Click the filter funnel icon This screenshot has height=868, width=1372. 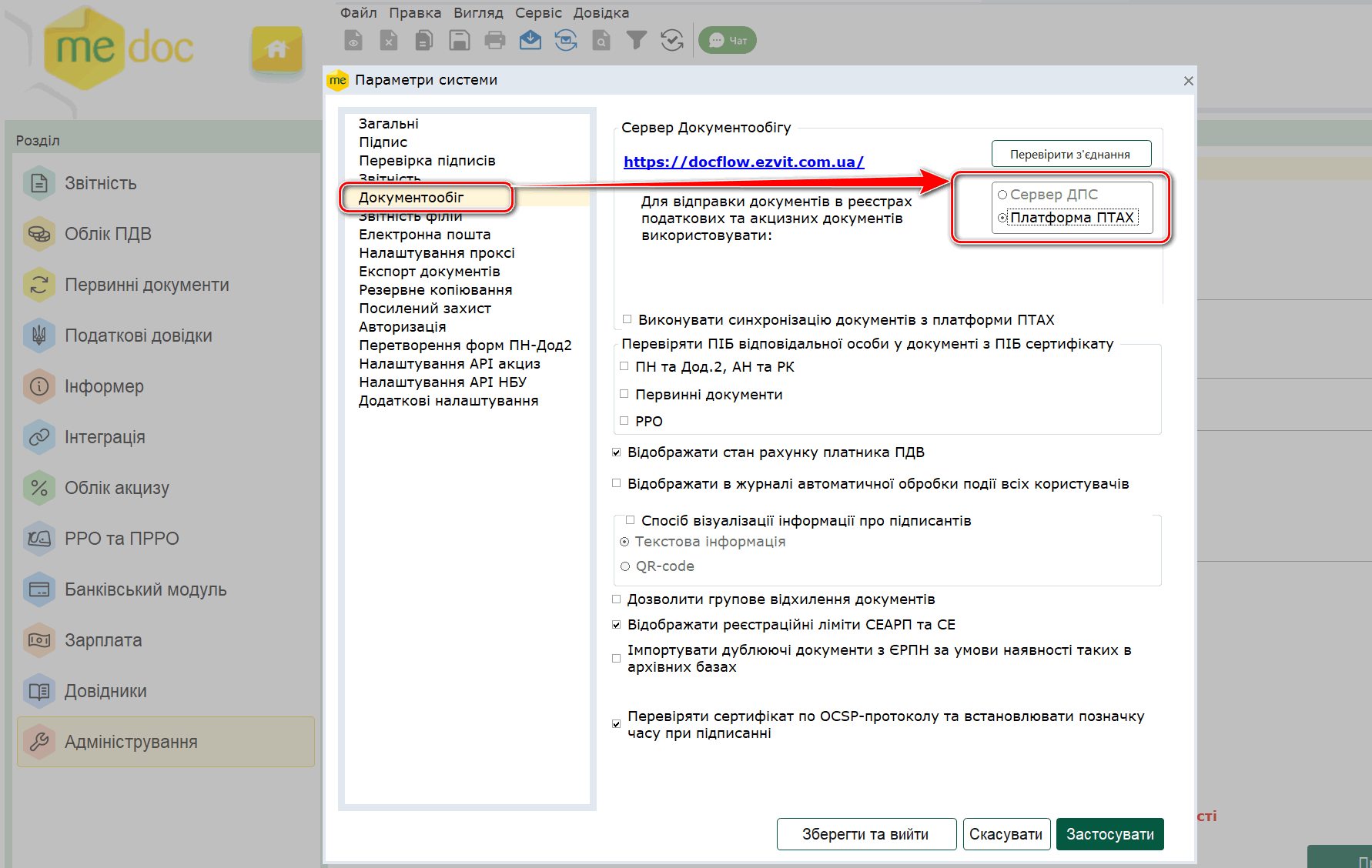[x=636, y=40]
